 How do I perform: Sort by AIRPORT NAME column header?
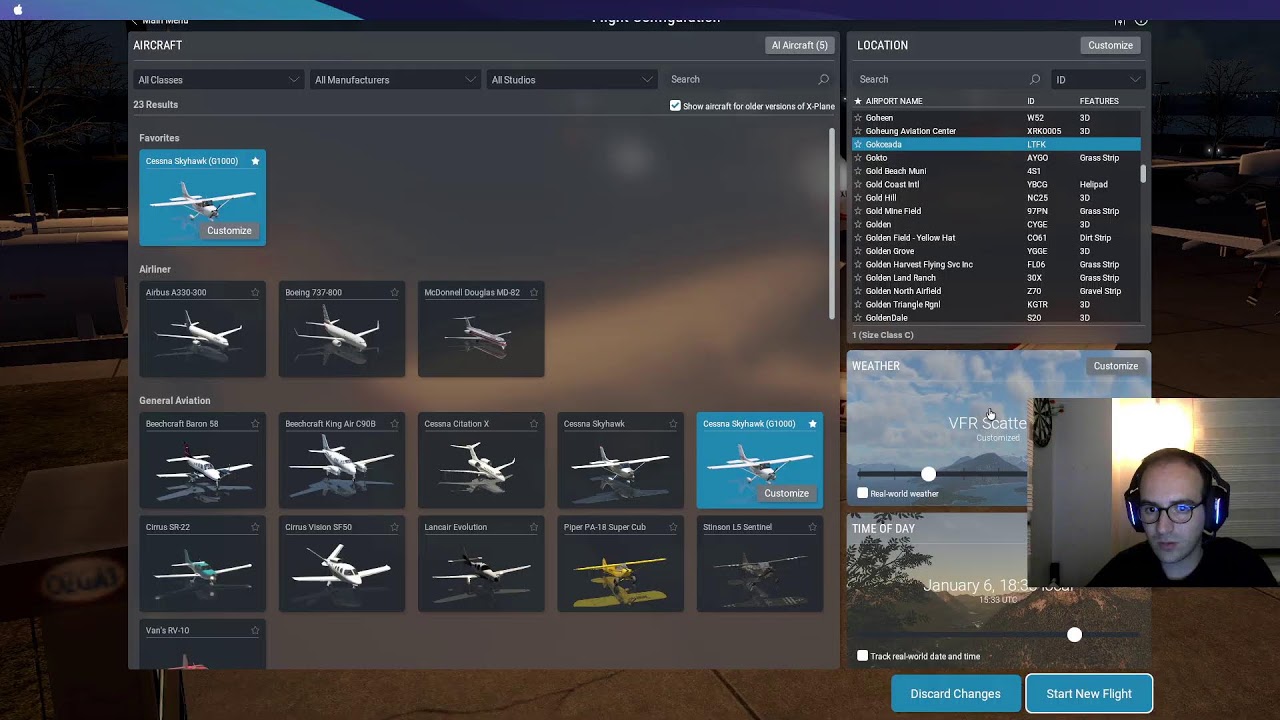click(x=894, y=101)
